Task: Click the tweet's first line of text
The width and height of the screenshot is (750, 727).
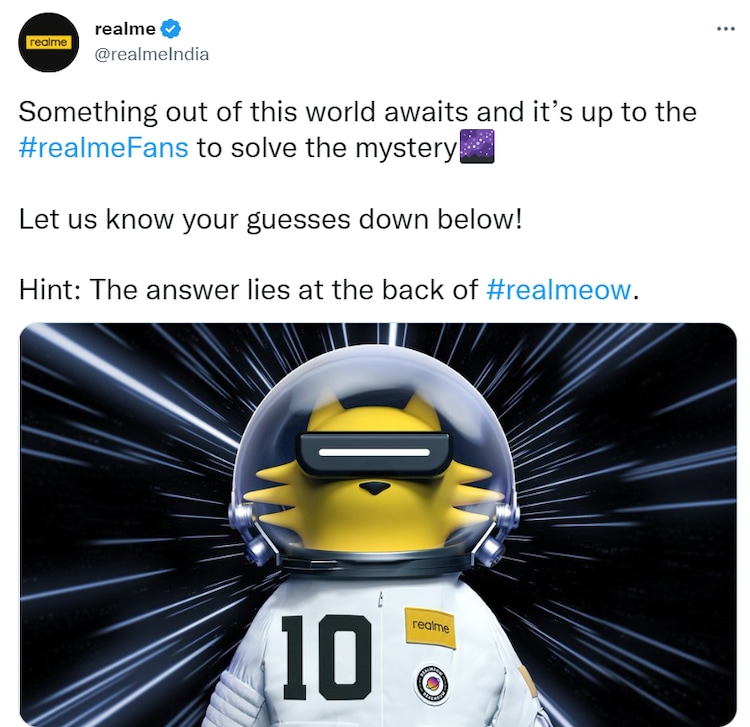Action: tap(357, 112)
